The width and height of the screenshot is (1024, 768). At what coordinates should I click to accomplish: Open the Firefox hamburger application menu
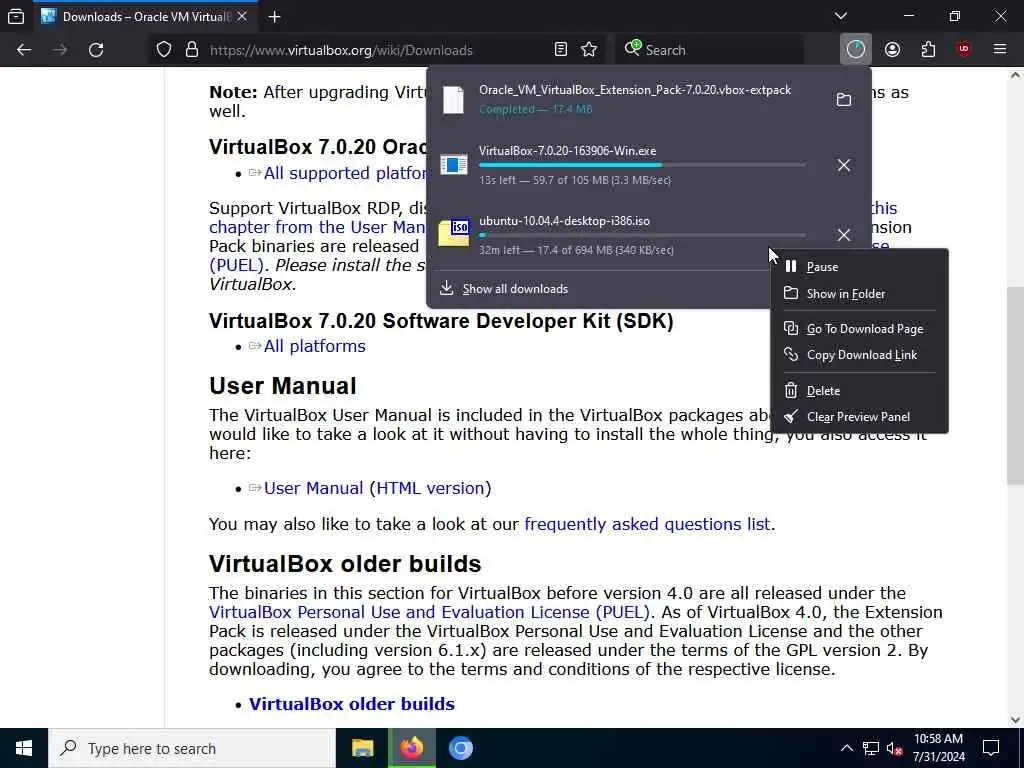coord(1000,50)
